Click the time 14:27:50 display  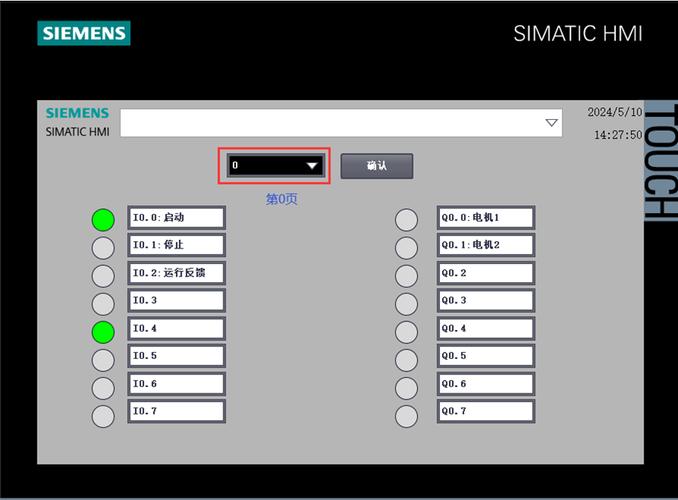click(x=618, y=135)
